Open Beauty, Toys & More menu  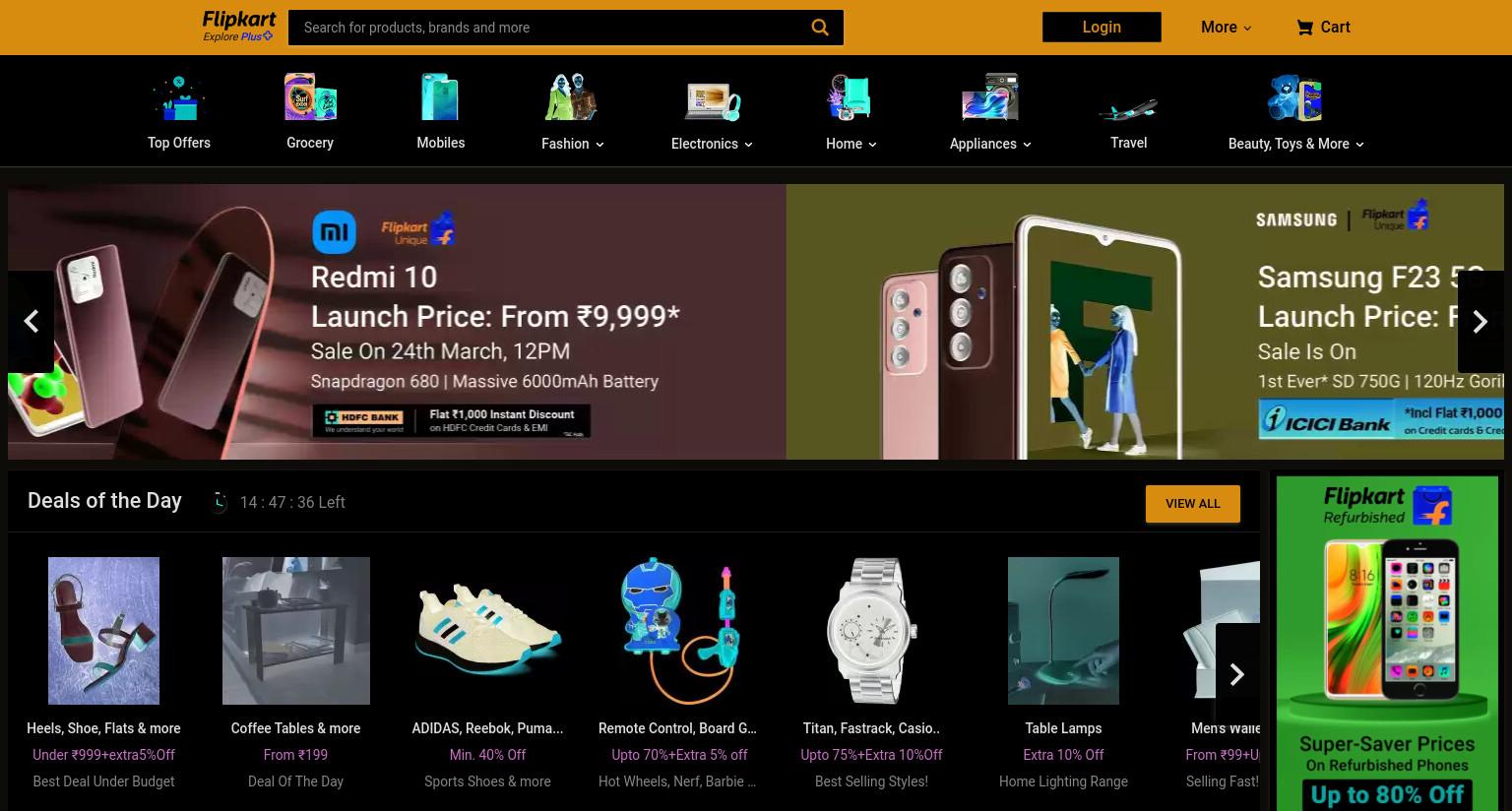(x=1295, y=144)
